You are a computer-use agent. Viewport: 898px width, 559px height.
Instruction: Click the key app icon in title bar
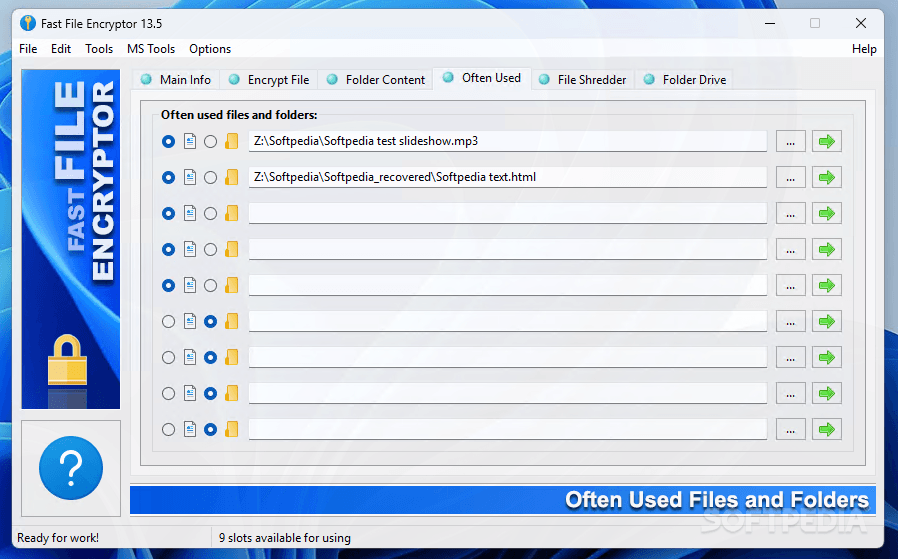click(27, 23)
